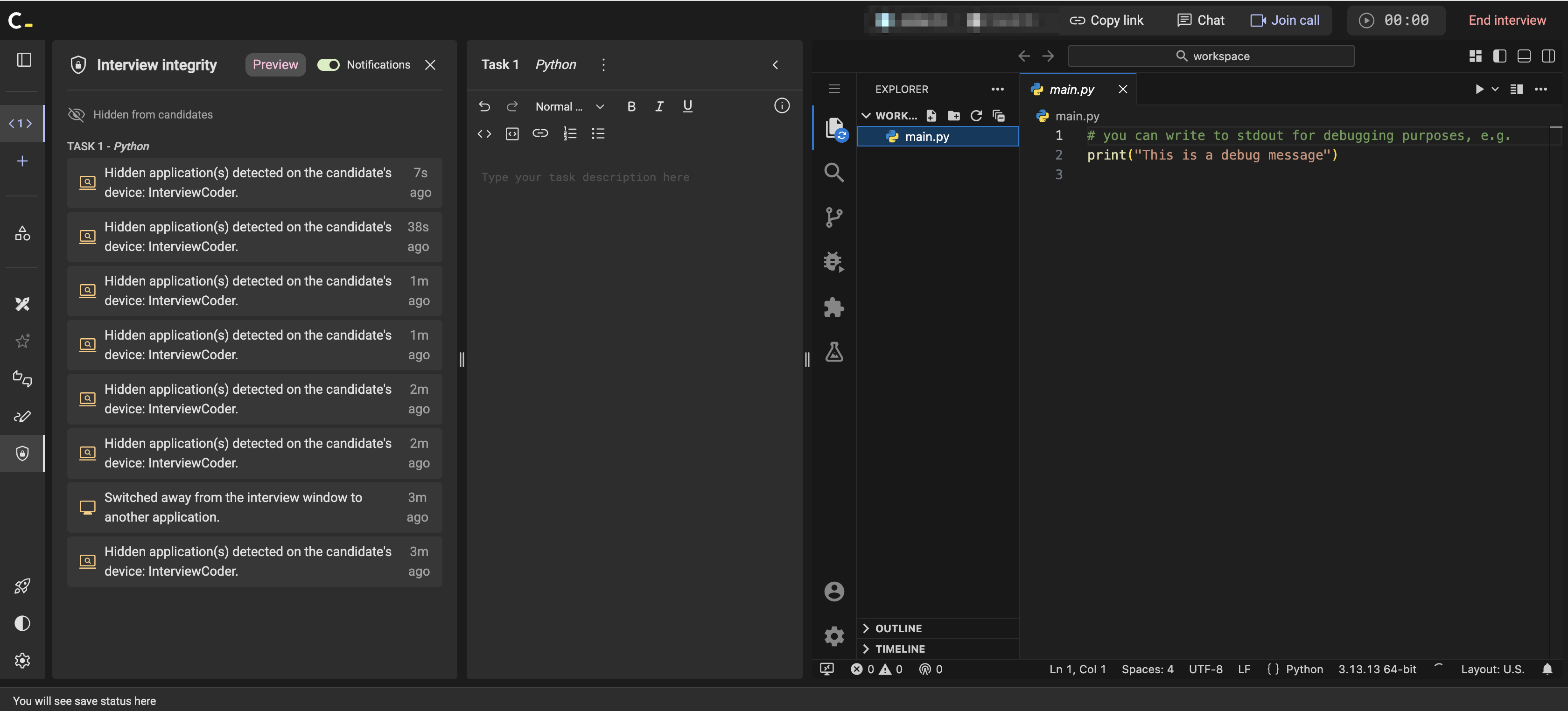Open the editor hamburger menu

pyautogui.click(x=834, y=89)
